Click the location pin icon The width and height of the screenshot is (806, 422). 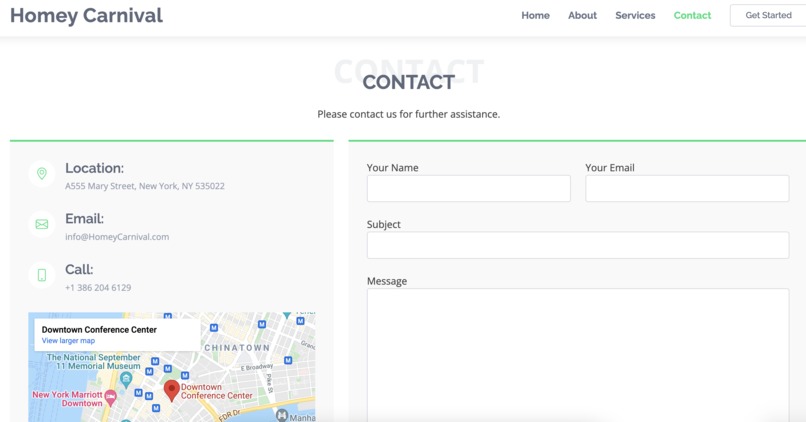tap(42, 174)
